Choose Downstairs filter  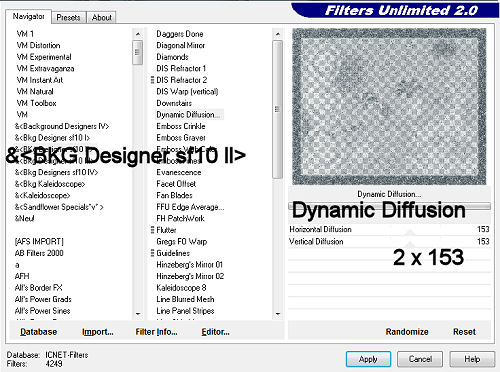pyautogui.click(x=174, y=103)
